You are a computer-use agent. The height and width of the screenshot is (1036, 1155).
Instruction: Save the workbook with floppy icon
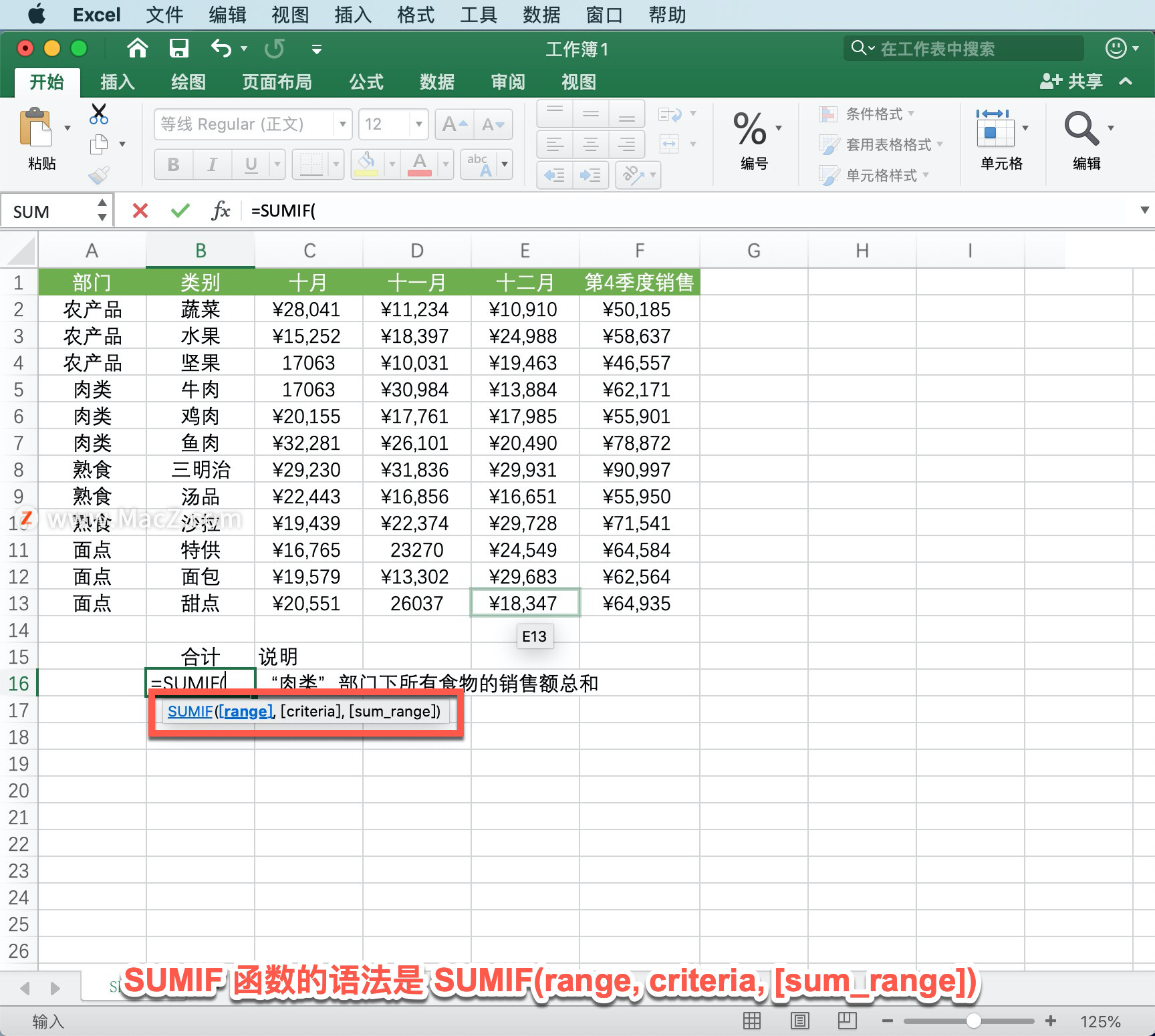(179, 48)
